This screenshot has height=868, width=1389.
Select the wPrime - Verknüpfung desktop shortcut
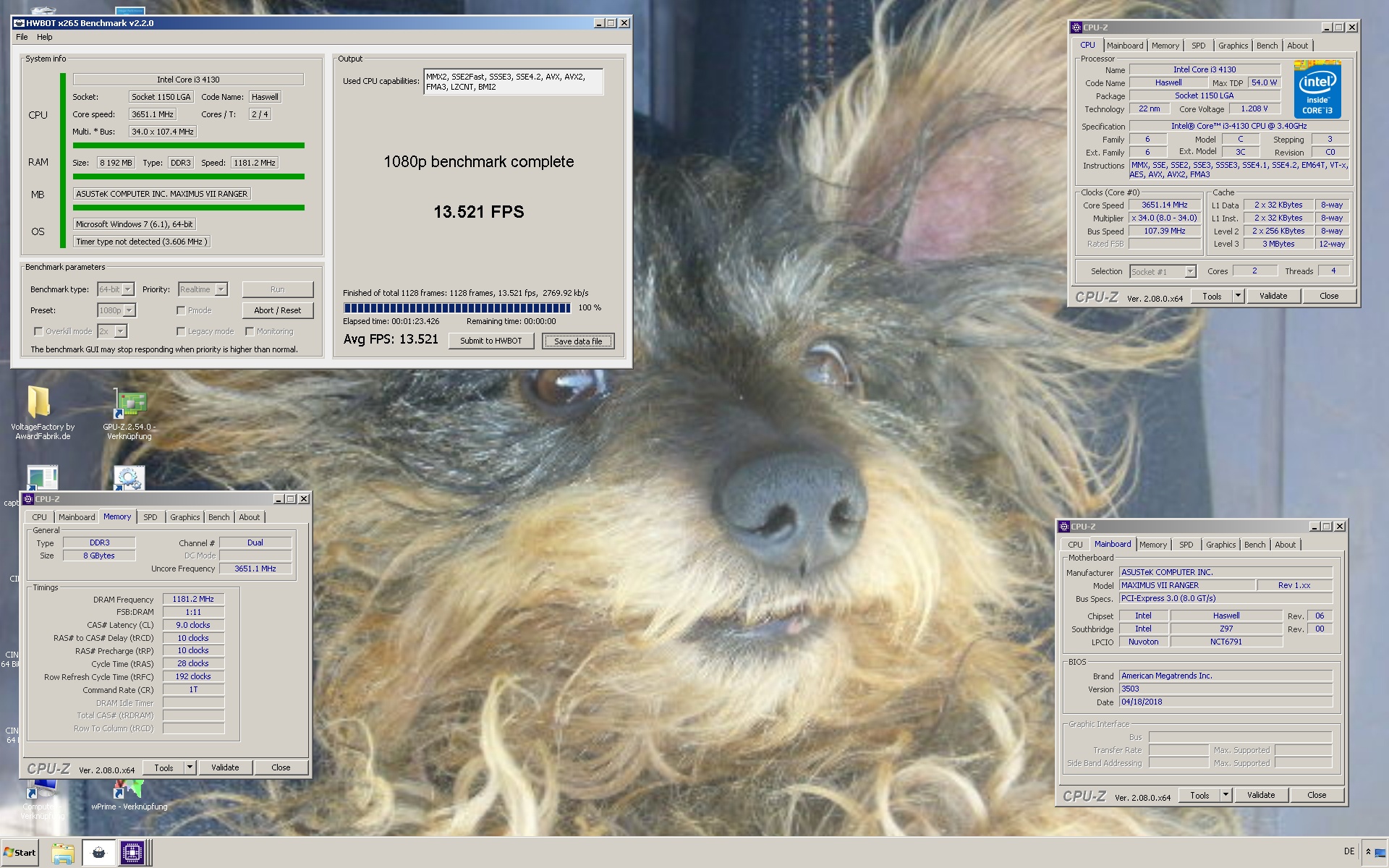click(129, 796)
